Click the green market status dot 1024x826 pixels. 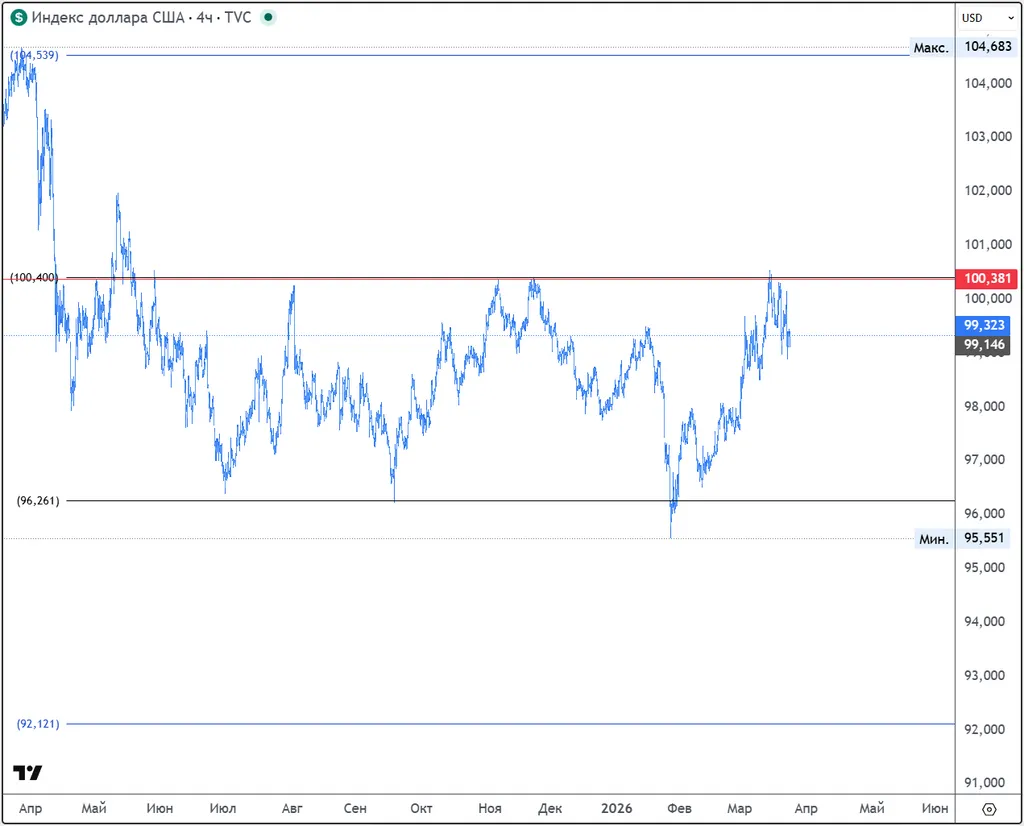[x=268, y=18]
